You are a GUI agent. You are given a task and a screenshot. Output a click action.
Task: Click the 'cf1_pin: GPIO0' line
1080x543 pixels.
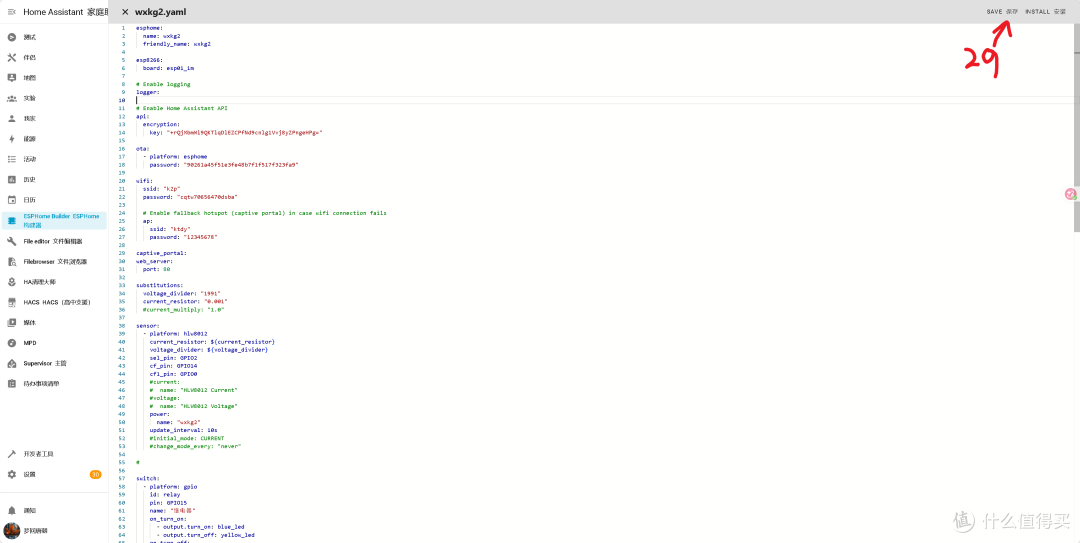174,374
